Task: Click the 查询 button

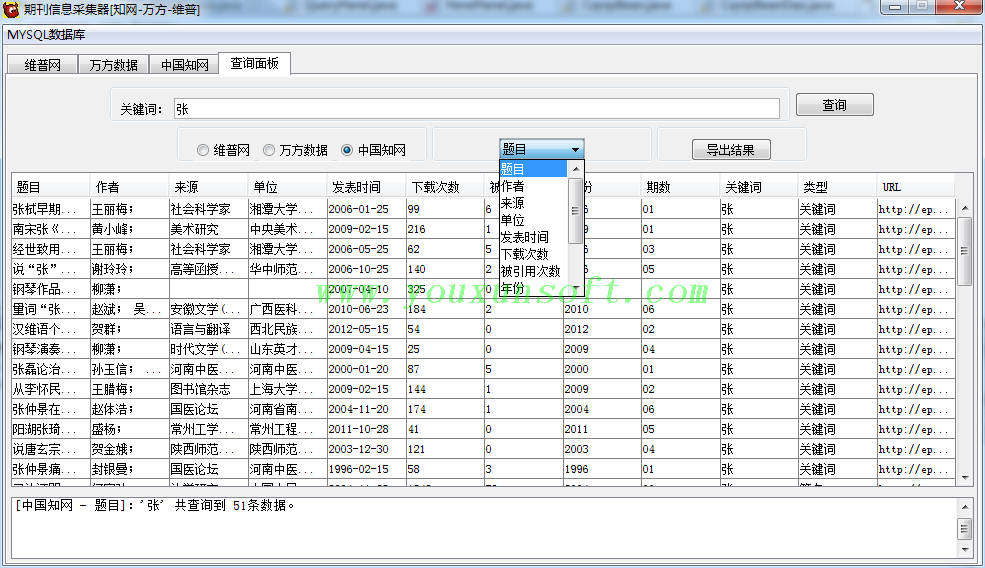Action: point(834,105)
